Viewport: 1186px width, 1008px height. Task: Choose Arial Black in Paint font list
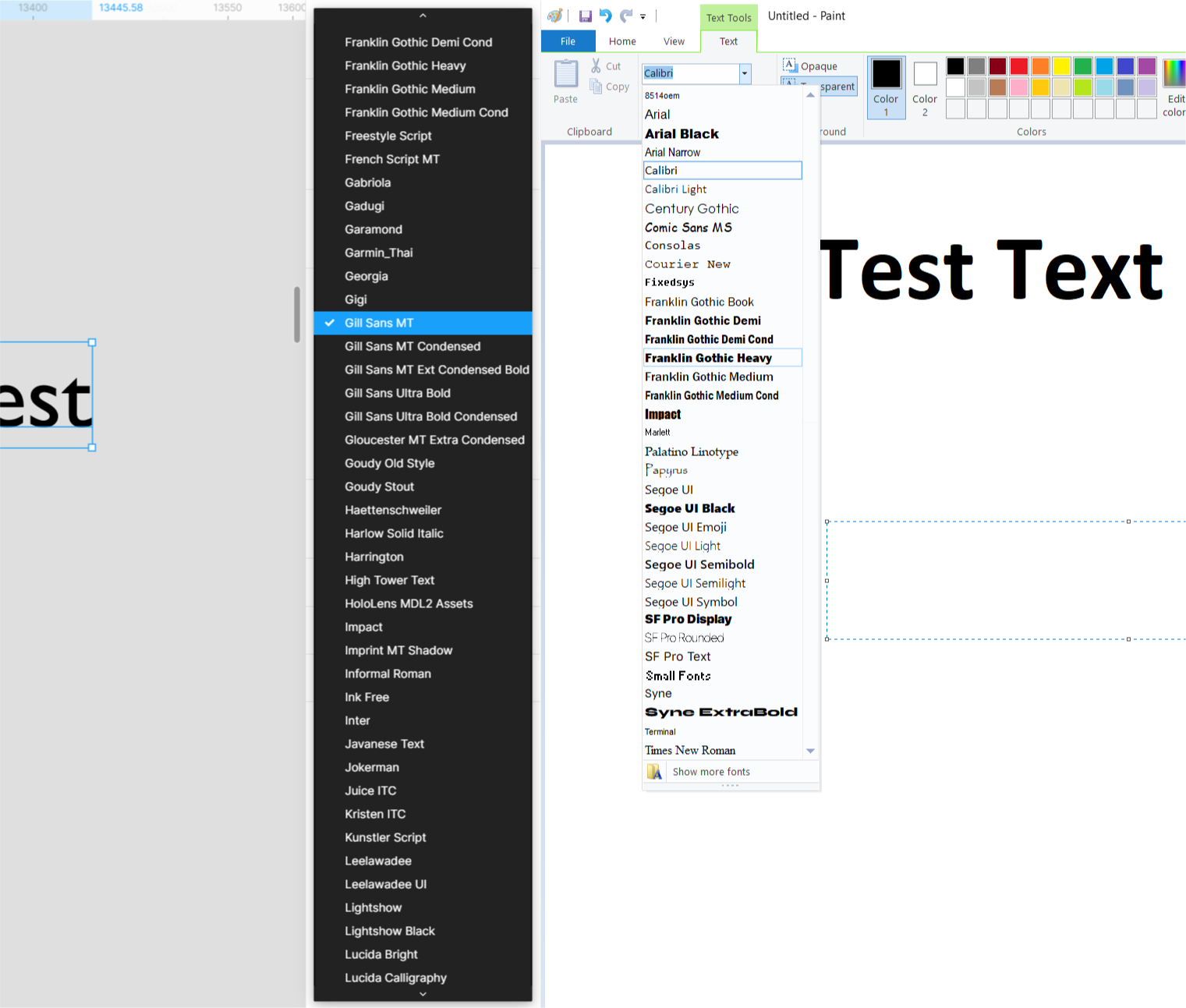(x=722, y=134)
